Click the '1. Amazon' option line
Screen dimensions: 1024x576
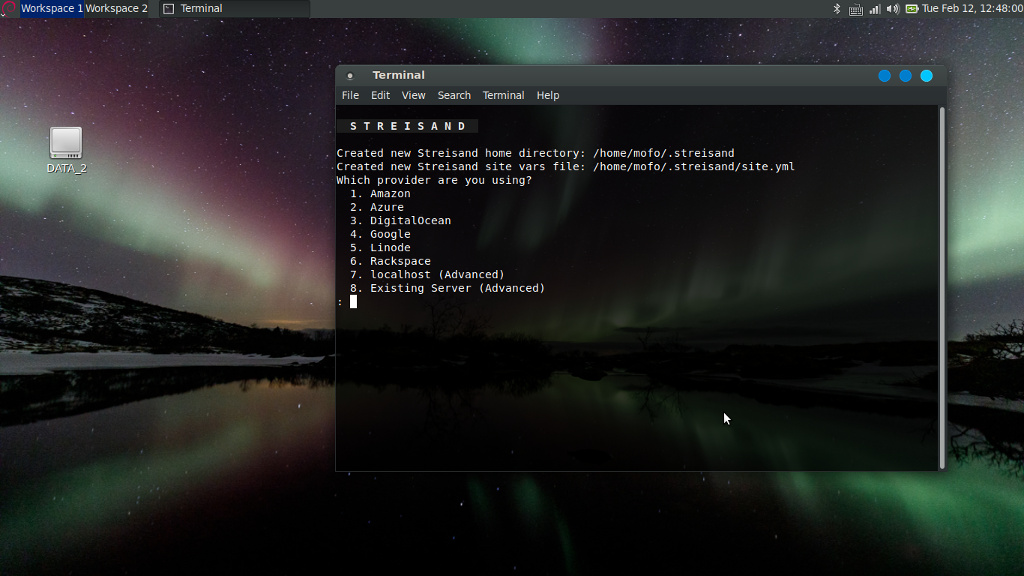click(380, 193)
